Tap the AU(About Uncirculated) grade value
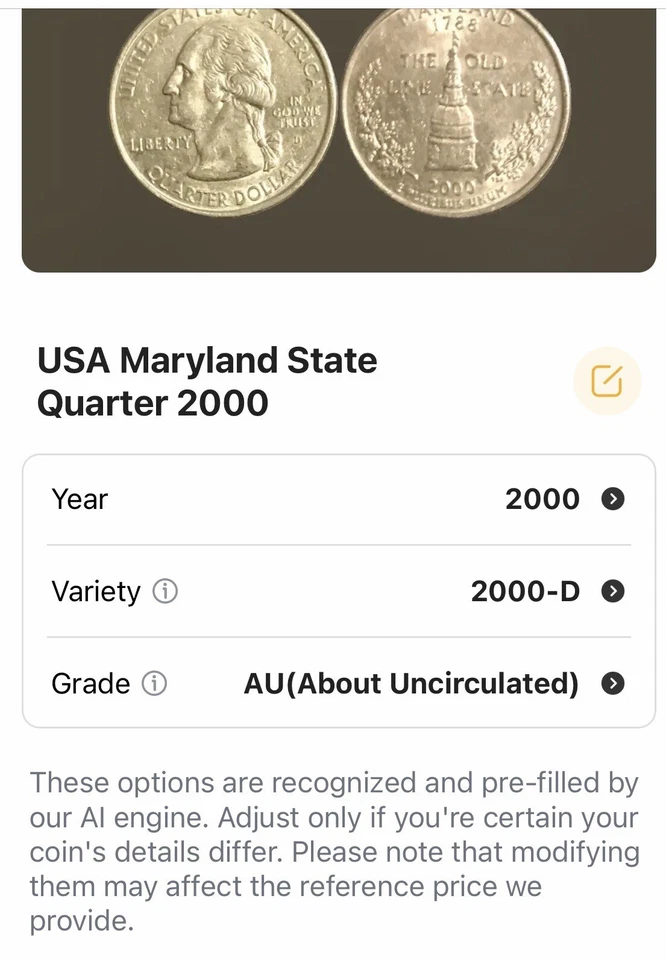Viewport: 666px width, 960px height. tap(412, 684)
